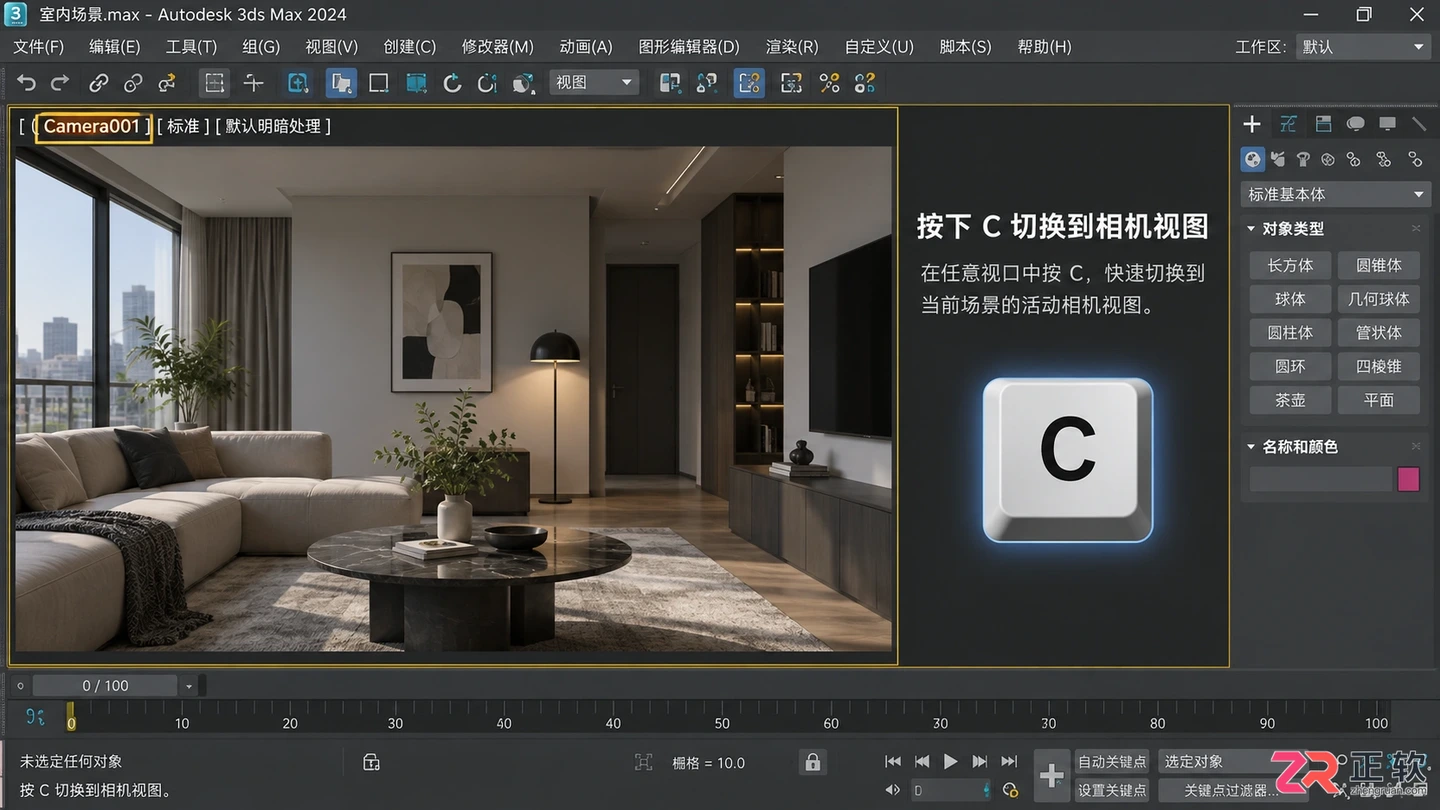Image resolution: width=1440 pixels, height=810 pixels.
Task: Open the 默认明暗处理 shading menu
Action: click(273, 126)
